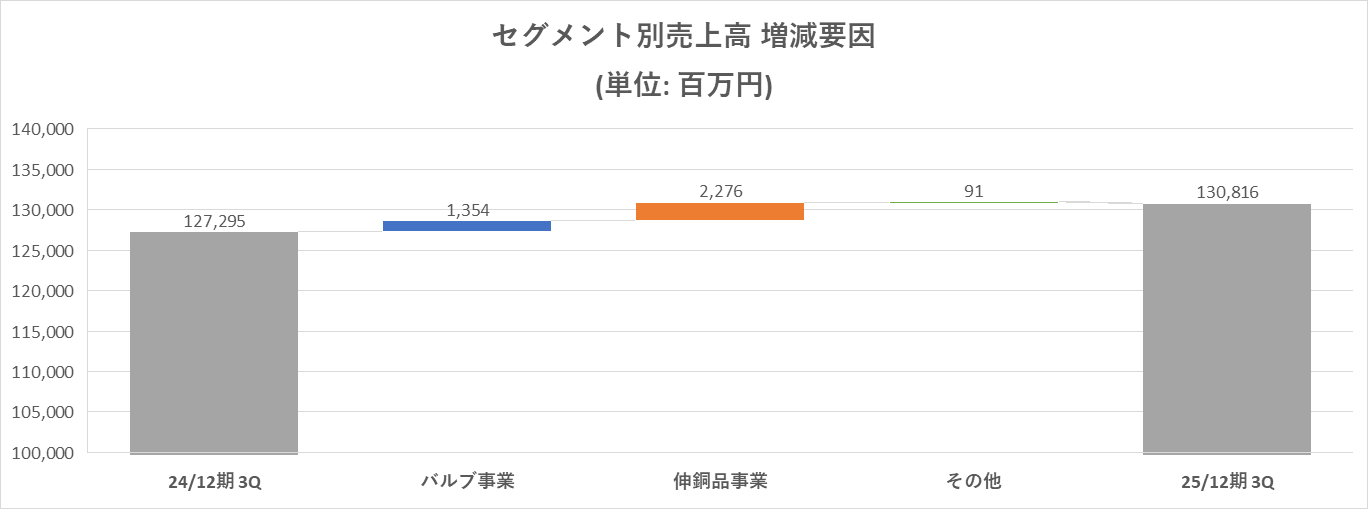This screenshot has height=510, width=1368.
Task: Click the 127,295 data label
Action: [214, 221]
